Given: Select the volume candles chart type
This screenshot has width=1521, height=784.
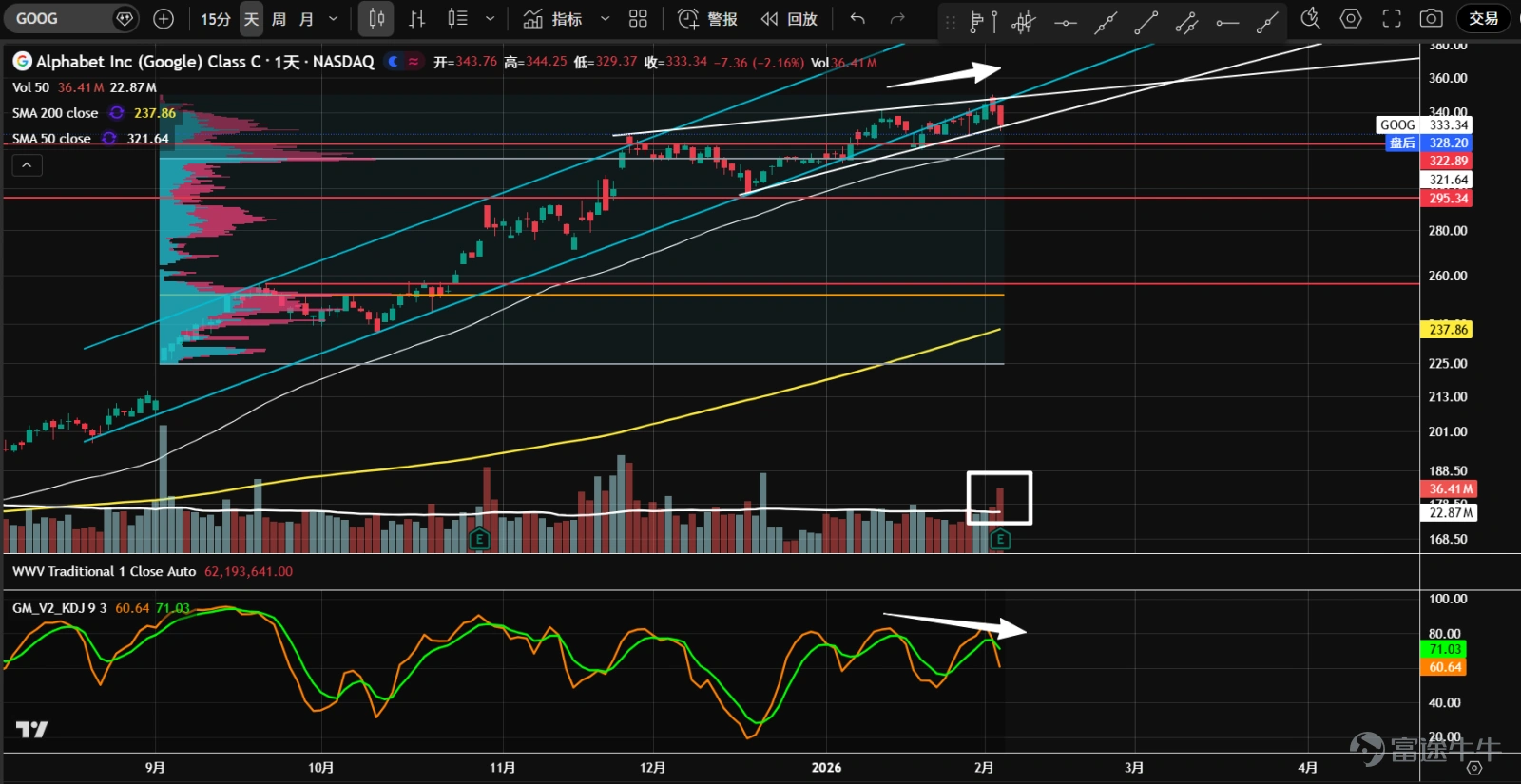Looking at the screenshot, I should click(x=457, y=18).
